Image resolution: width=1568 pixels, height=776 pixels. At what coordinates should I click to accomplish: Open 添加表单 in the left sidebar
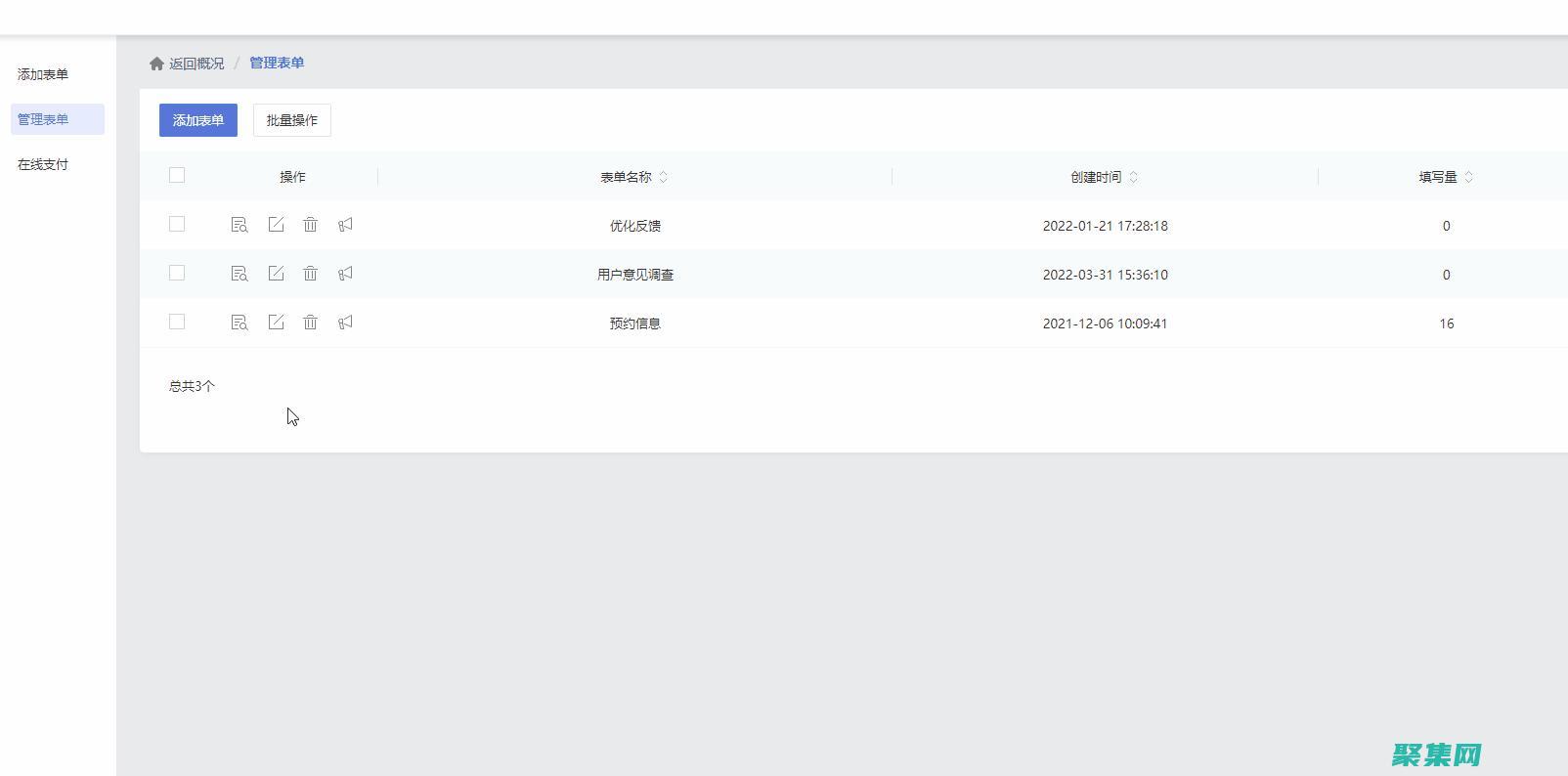pos(43,74)
